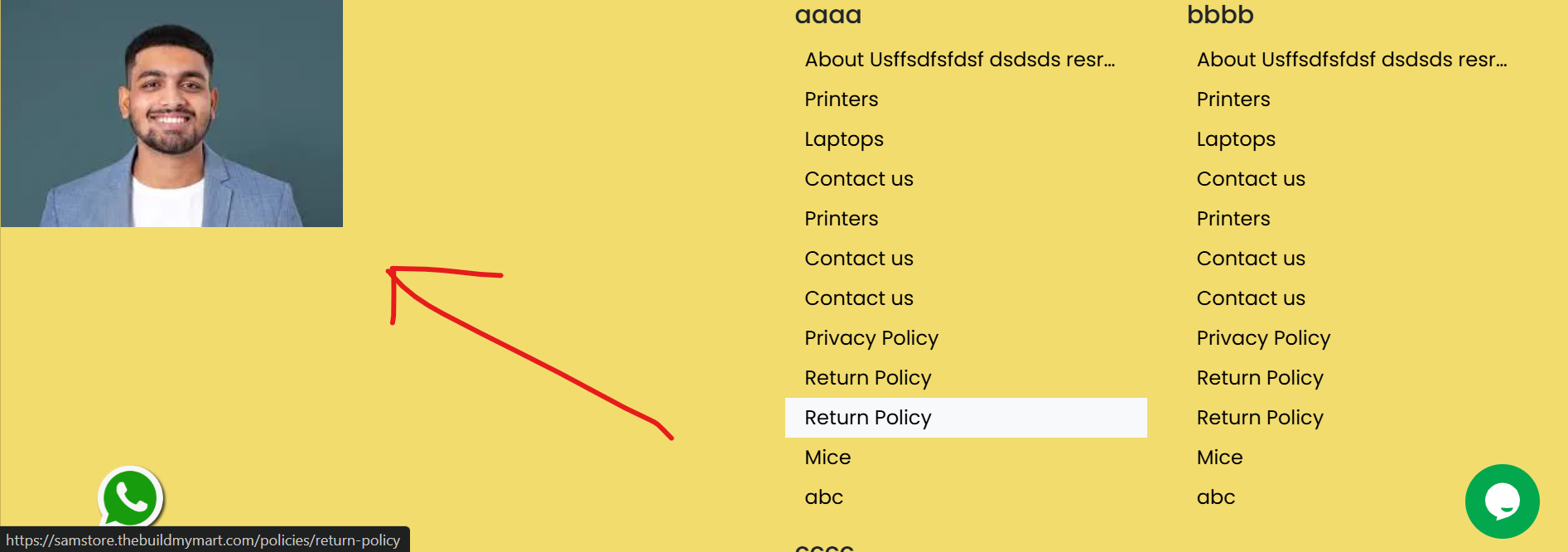Open Privacy Policy under bbbb
The image size is (1568, 552).
[x=1263, y=338]
